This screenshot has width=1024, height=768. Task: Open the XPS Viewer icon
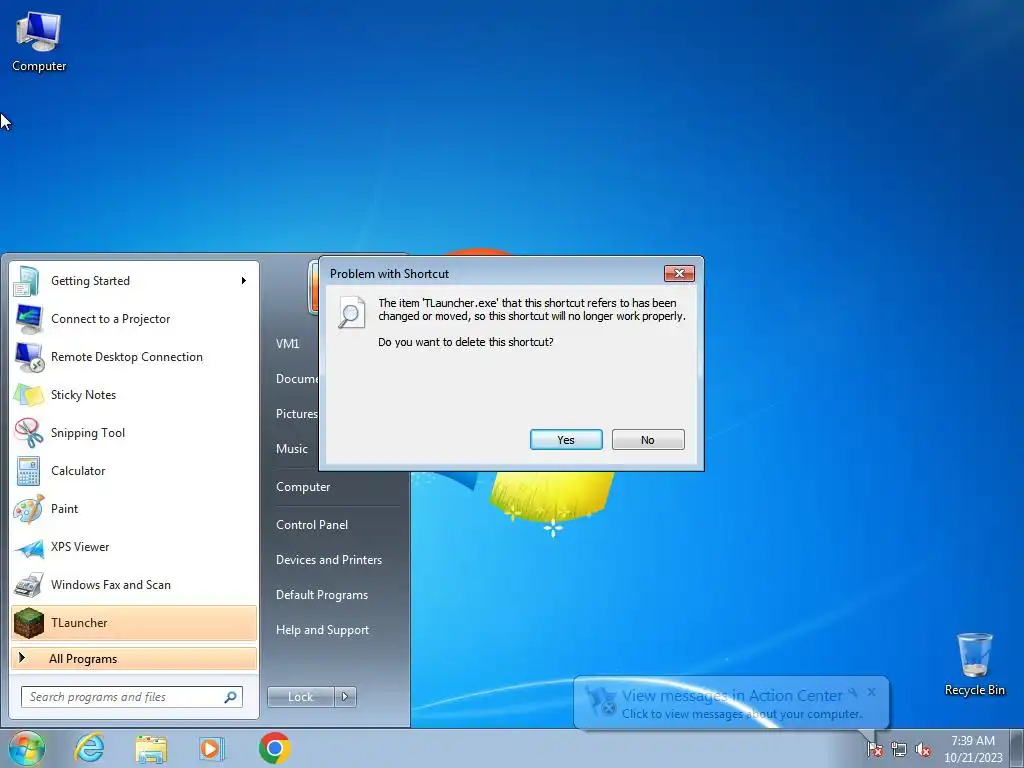pos(28,547)
